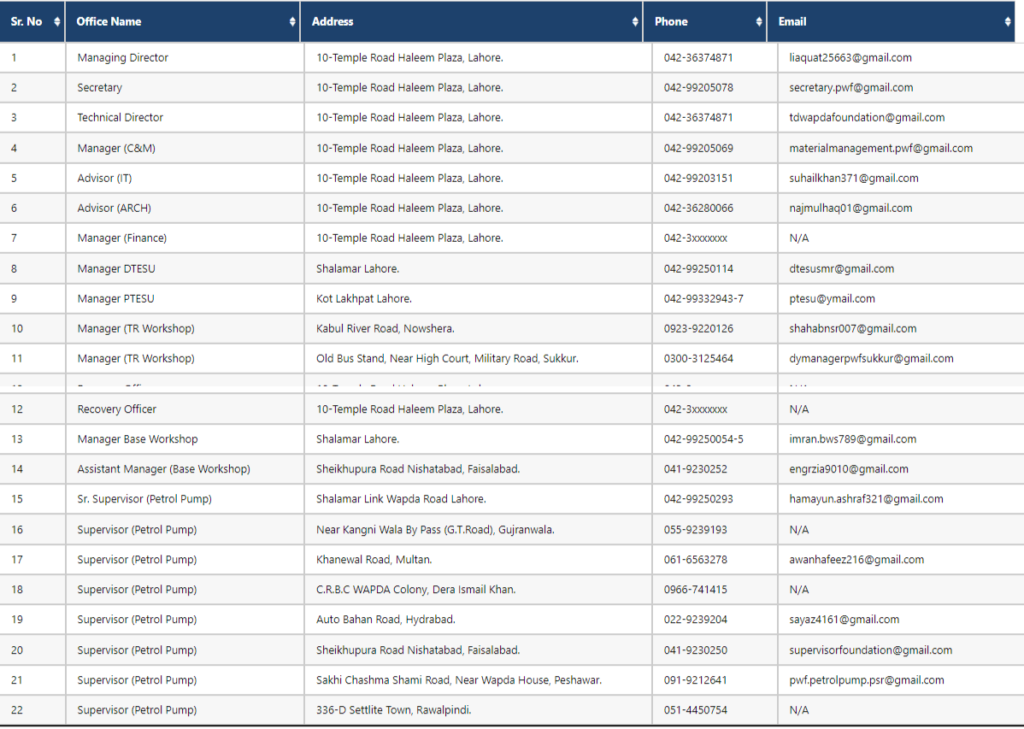Click the "Manager PTESU" office name
Image resolution: width=1024 pixels, height=729 pixels.
(116, 299)
